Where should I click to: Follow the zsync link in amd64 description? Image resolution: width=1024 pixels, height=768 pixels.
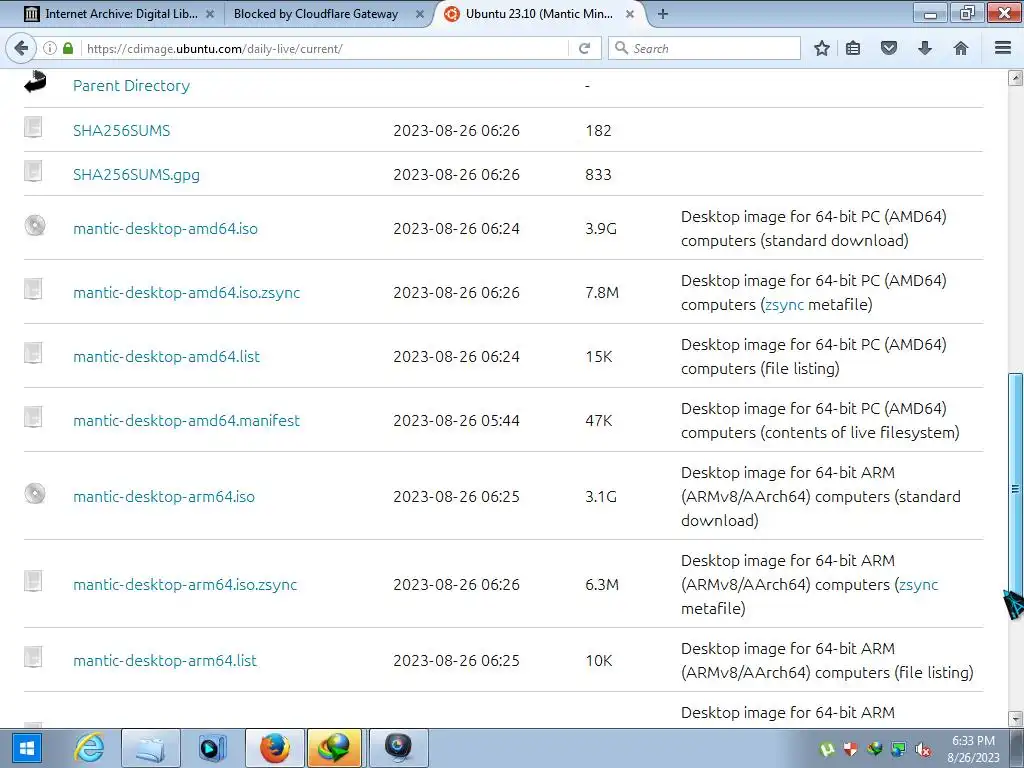[x=784, y=304]
